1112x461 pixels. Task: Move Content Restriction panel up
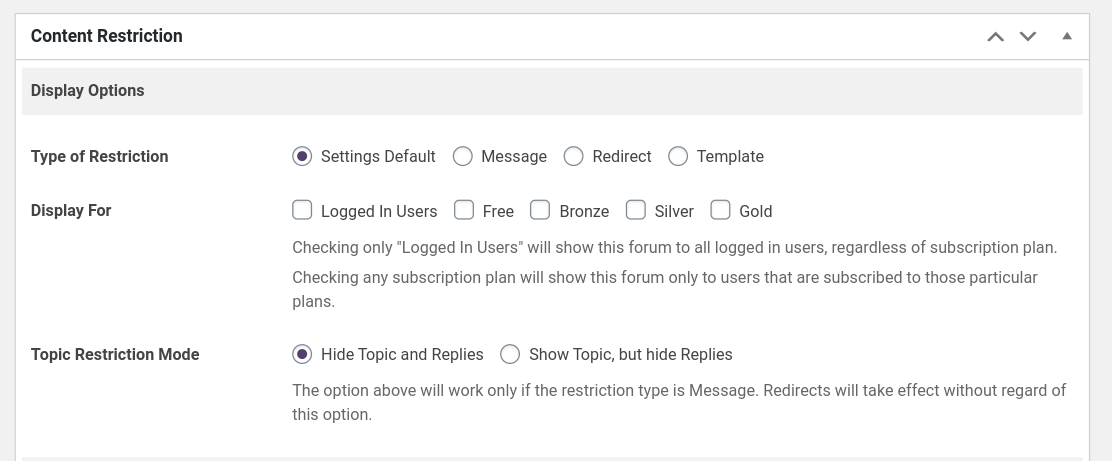pos(996,36)
